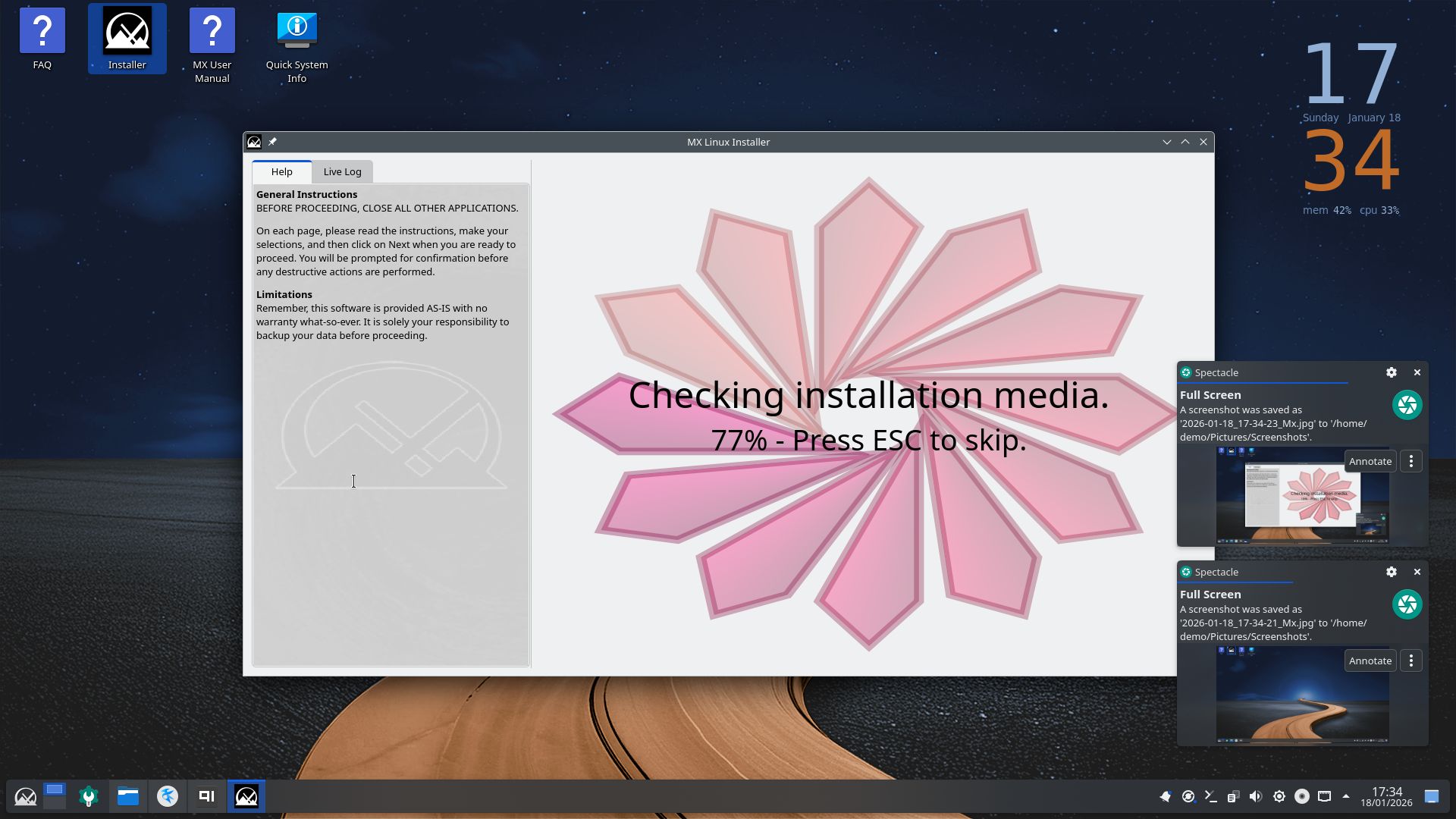This screenshot has height=819, width=1456.
Task: Switch virtual desktop using the pager
Action: point(55,796)
